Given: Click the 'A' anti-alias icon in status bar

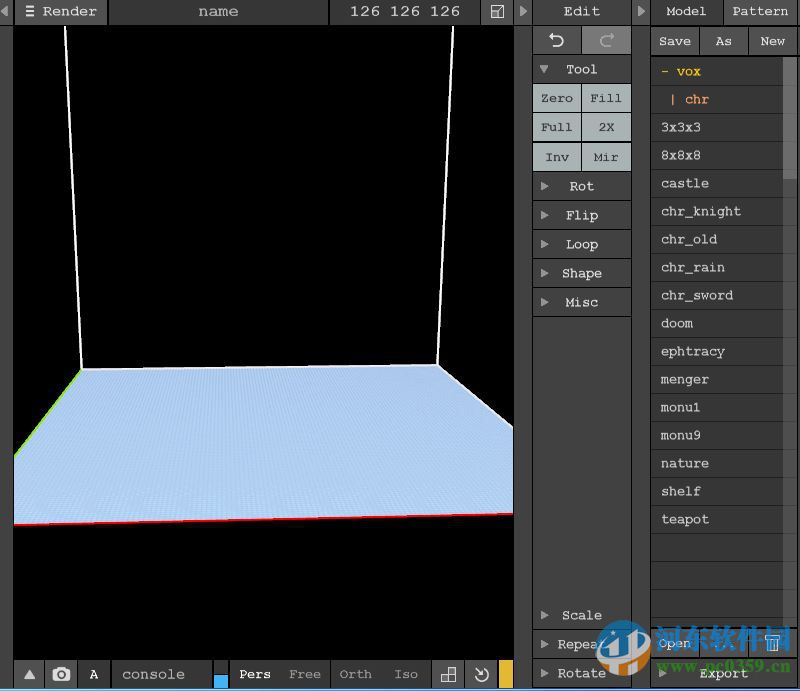Looking at the screenshot, I should coord(93,674).
